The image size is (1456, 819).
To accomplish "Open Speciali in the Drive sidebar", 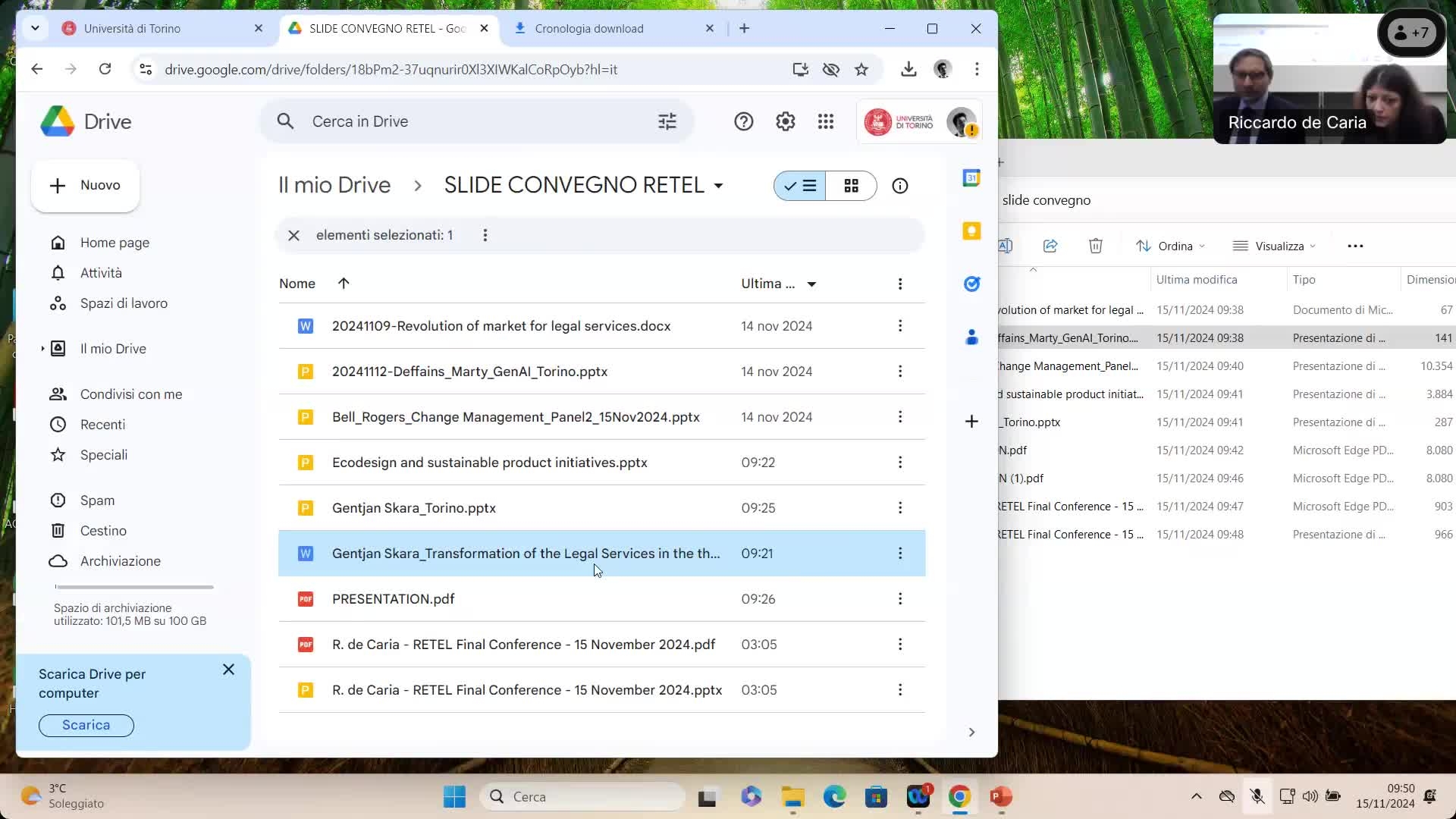I will tap(104, 455).
